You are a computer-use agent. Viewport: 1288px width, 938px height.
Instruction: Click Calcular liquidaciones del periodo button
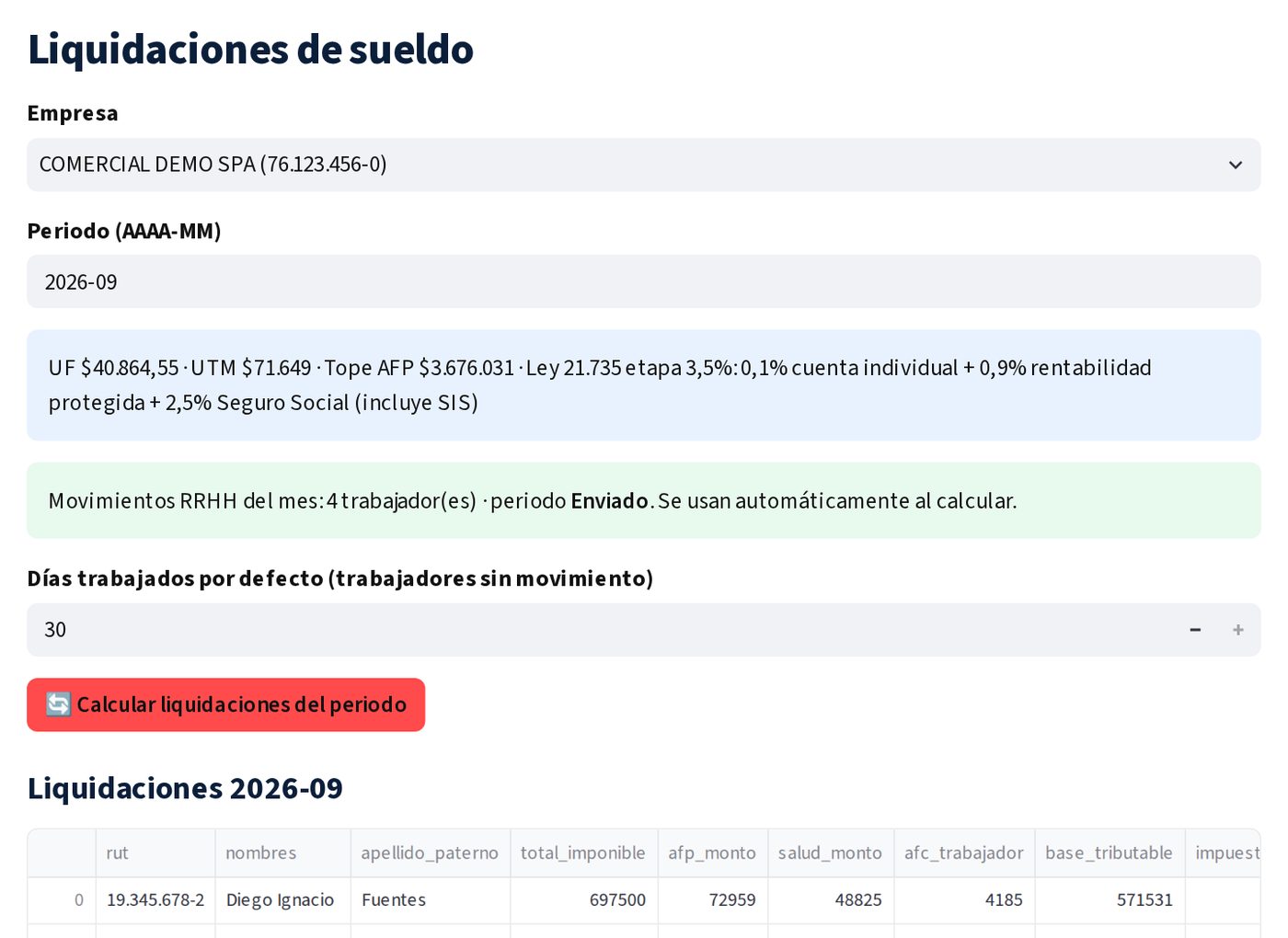coord(225,705)
